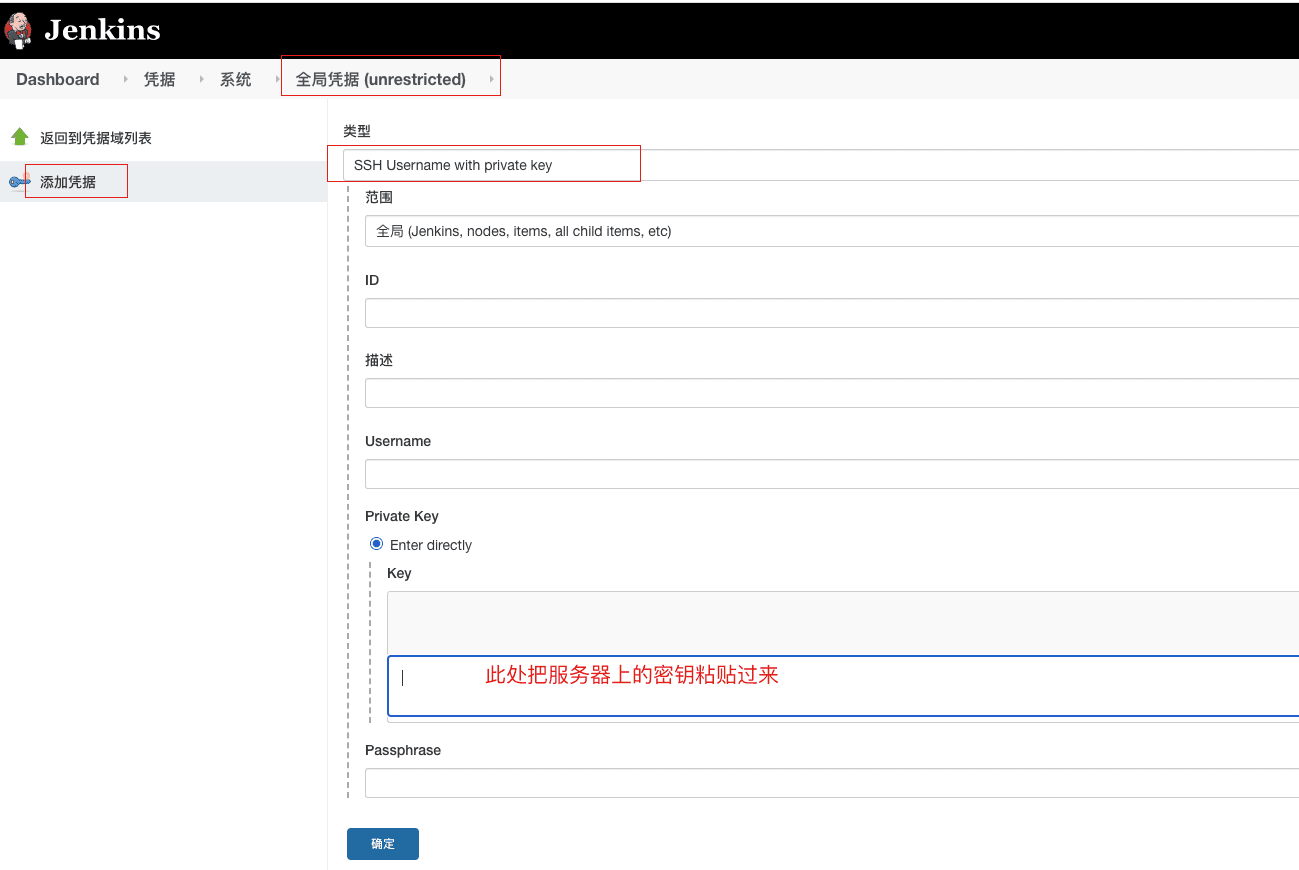1299x870 pixels.
Task: Open the Jenkins home title link
Action: (102, 30)
